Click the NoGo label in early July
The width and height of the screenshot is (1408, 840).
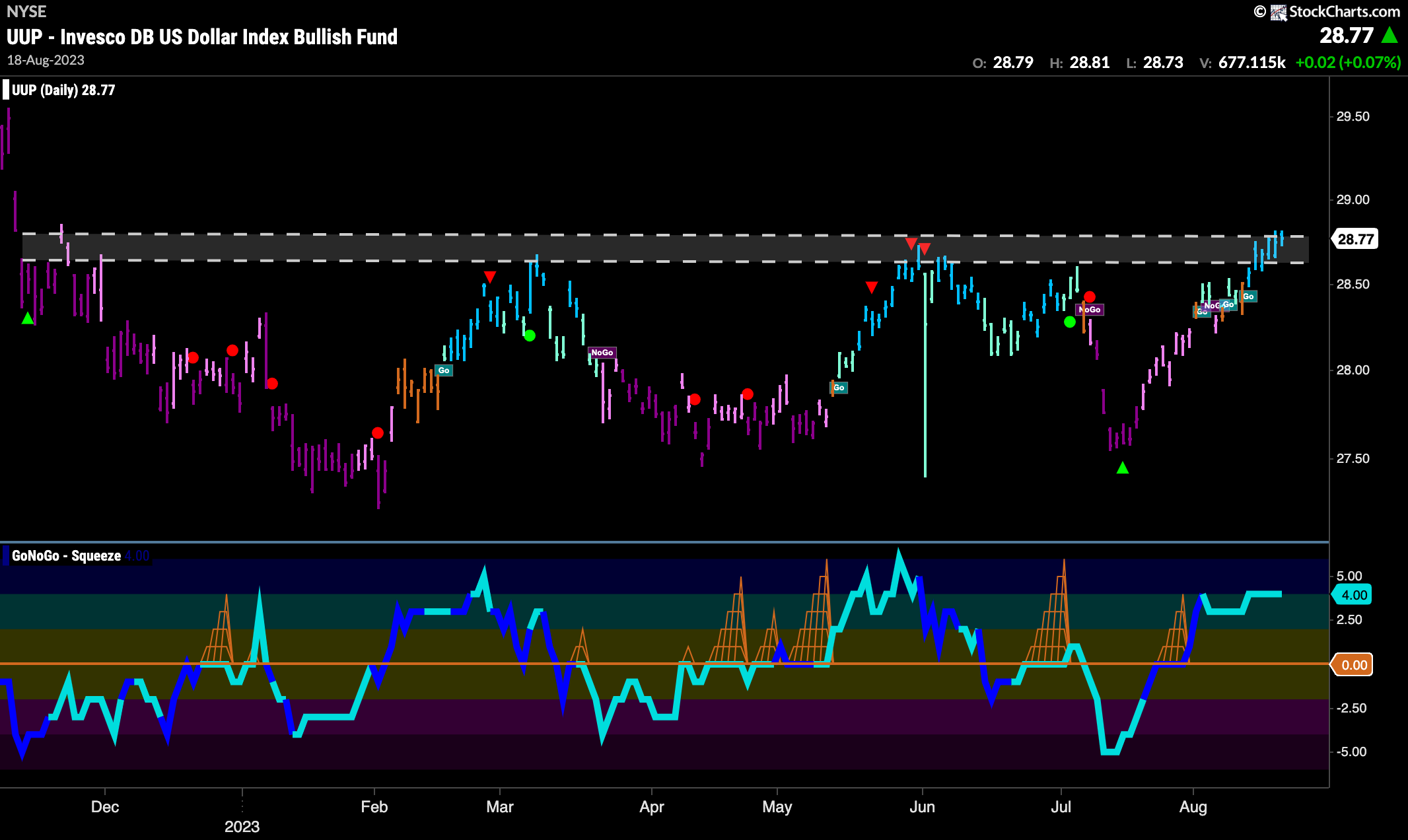[x=1090, y=310]
